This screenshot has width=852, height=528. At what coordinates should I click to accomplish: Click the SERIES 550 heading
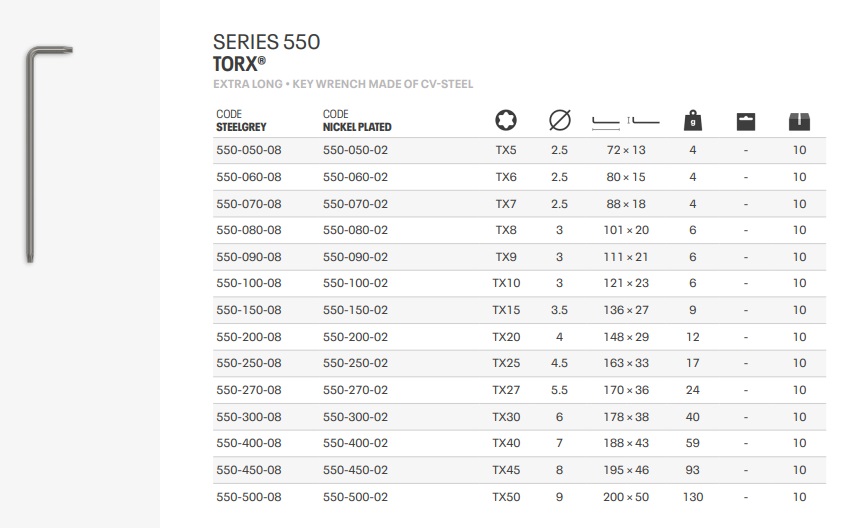[267, 42]
